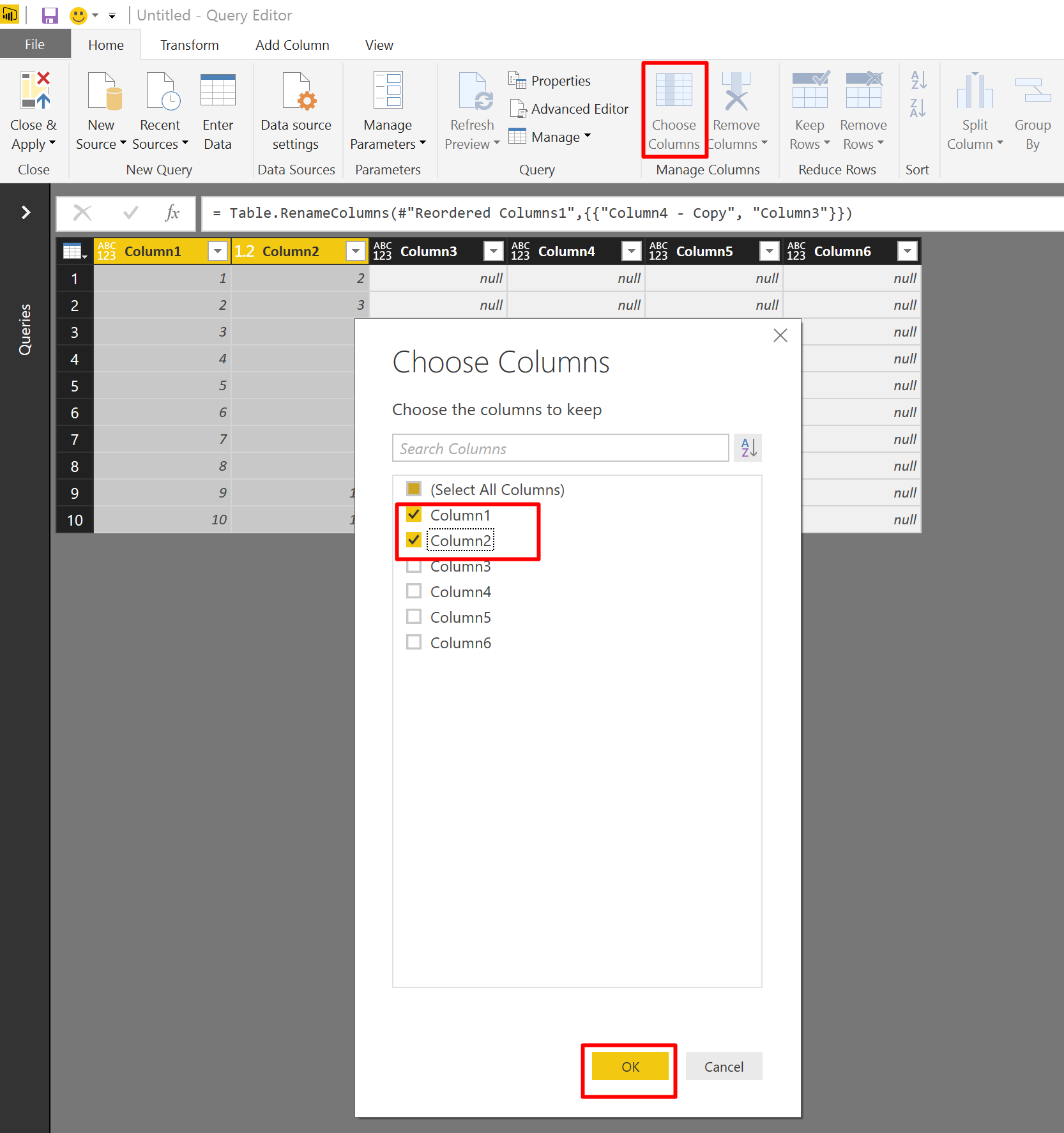
Task: Cancel formula edit with X icon
Action: (82, 213)
